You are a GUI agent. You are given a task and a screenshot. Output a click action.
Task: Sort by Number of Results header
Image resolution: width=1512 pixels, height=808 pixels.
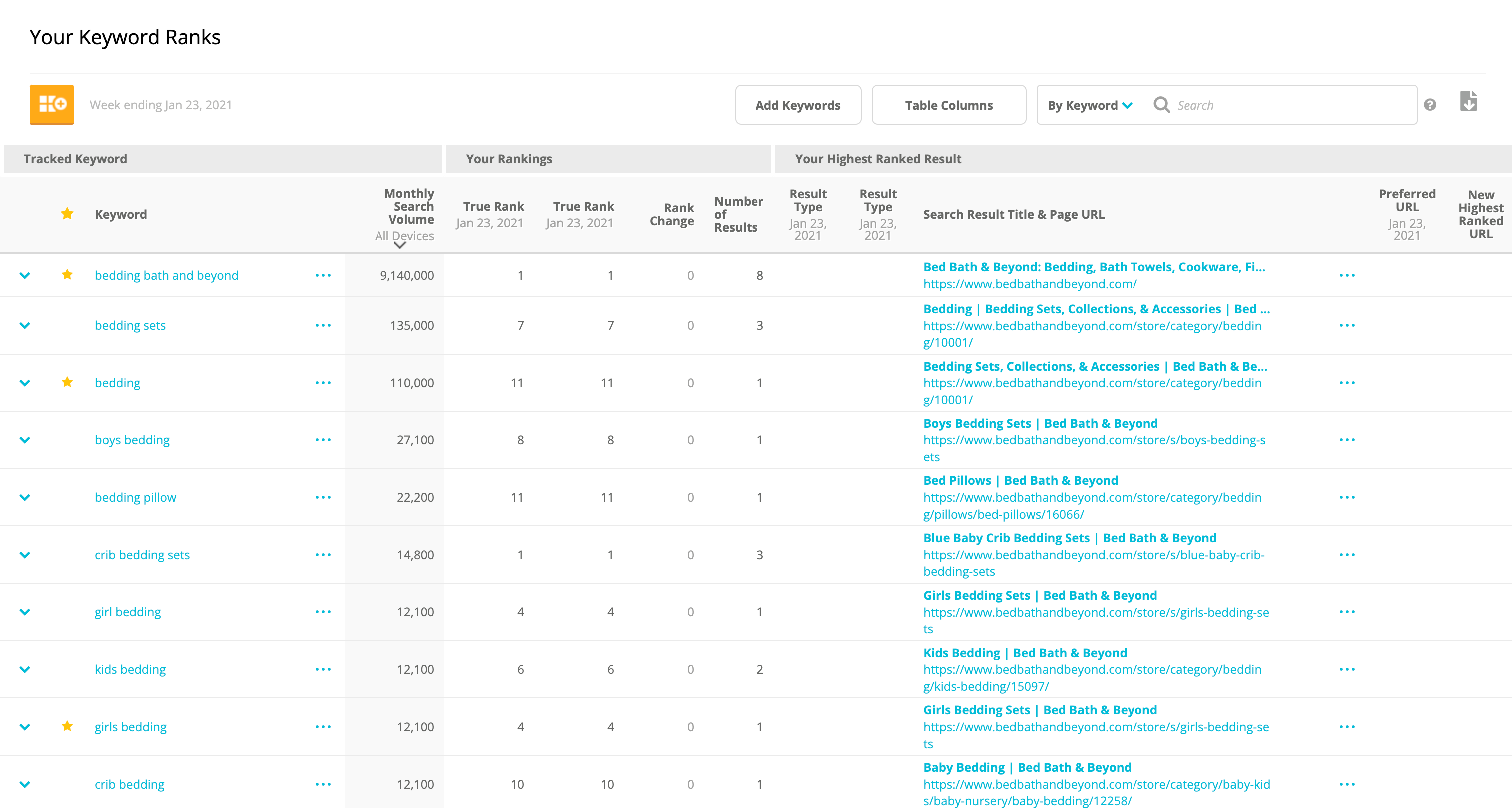tap(739, 214)
